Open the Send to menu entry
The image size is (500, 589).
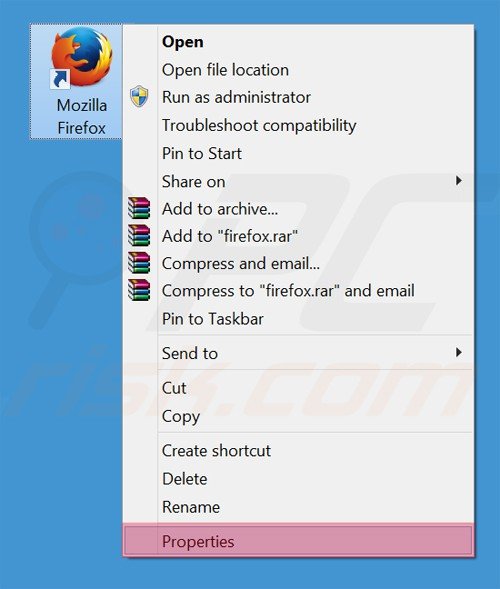tap(298, 353)
